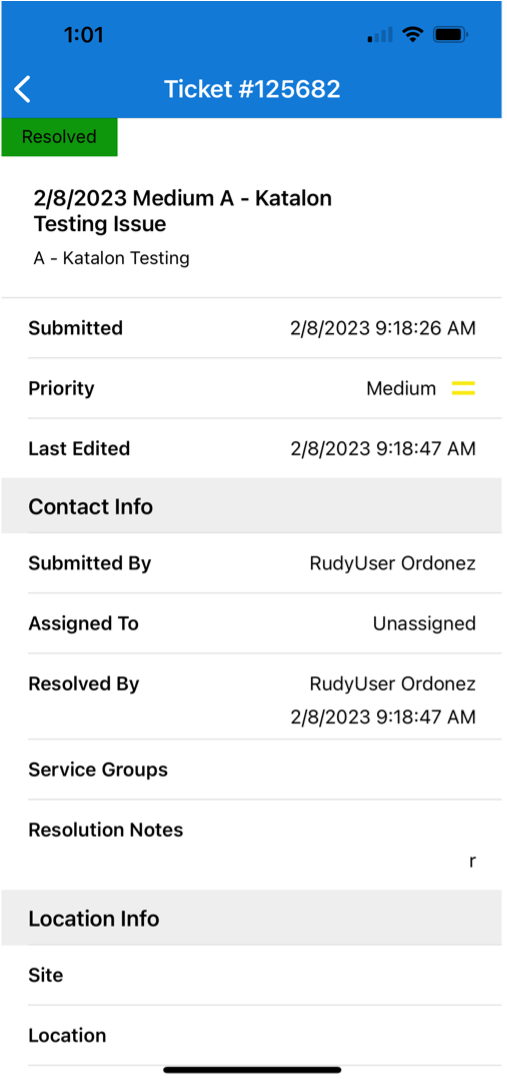Screen dimensions: 507x1087
Task: Open the Service Groups row
Action: coord(252,769)
